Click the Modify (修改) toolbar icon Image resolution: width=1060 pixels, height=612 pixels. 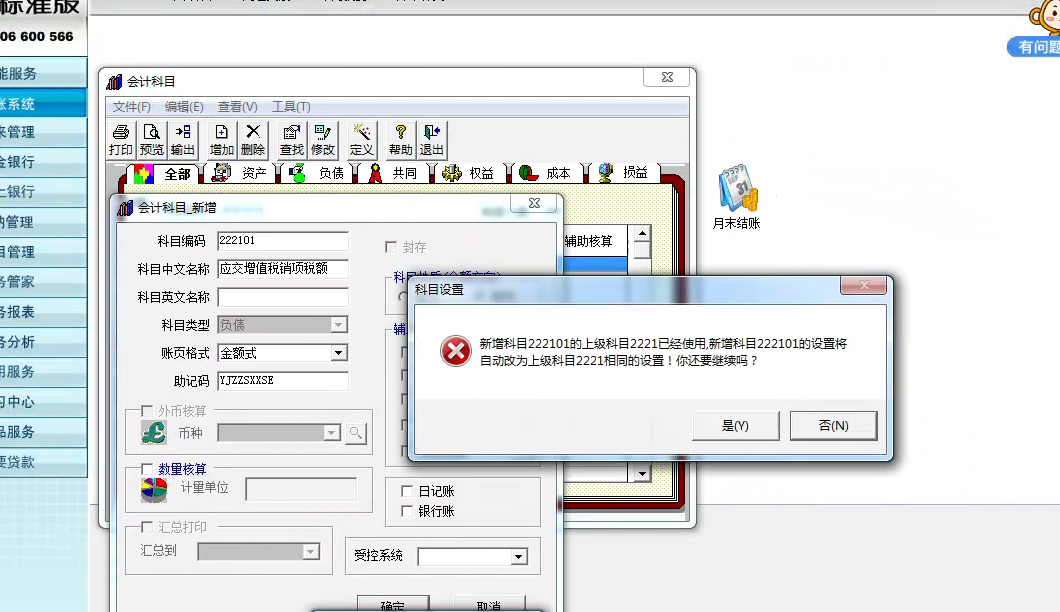[x=322, y=140]
